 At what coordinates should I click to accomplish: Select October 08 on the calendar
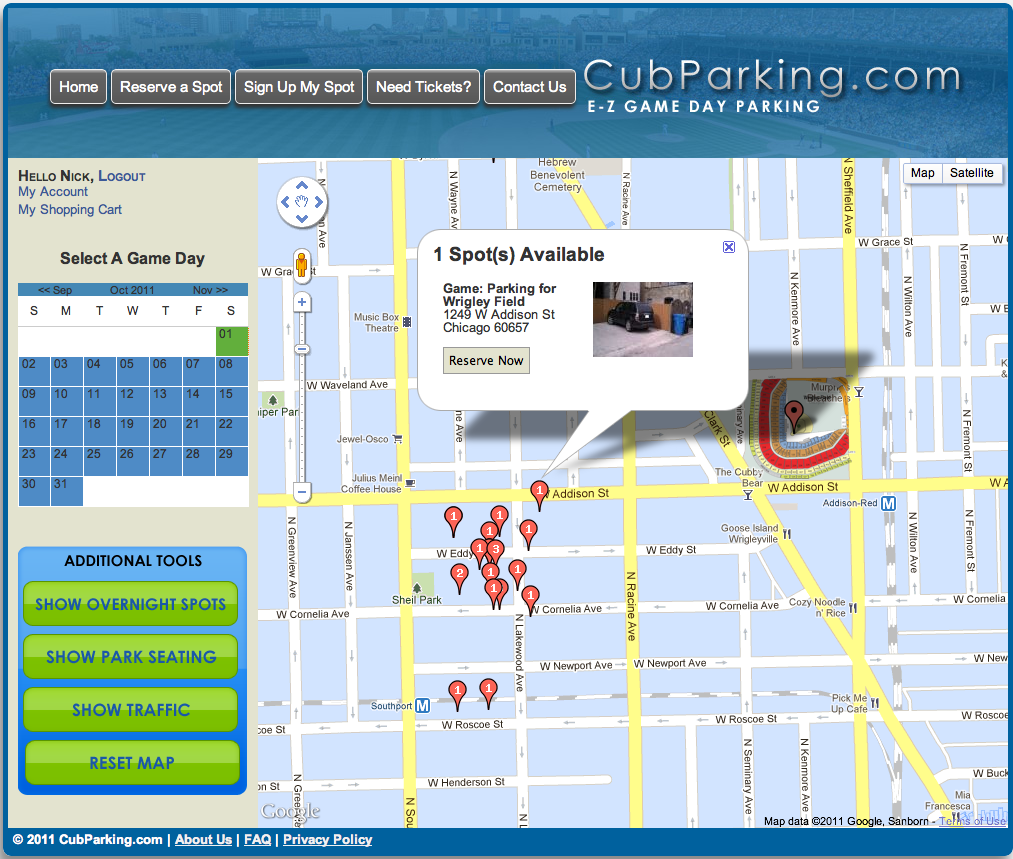(x=232, y=371)
